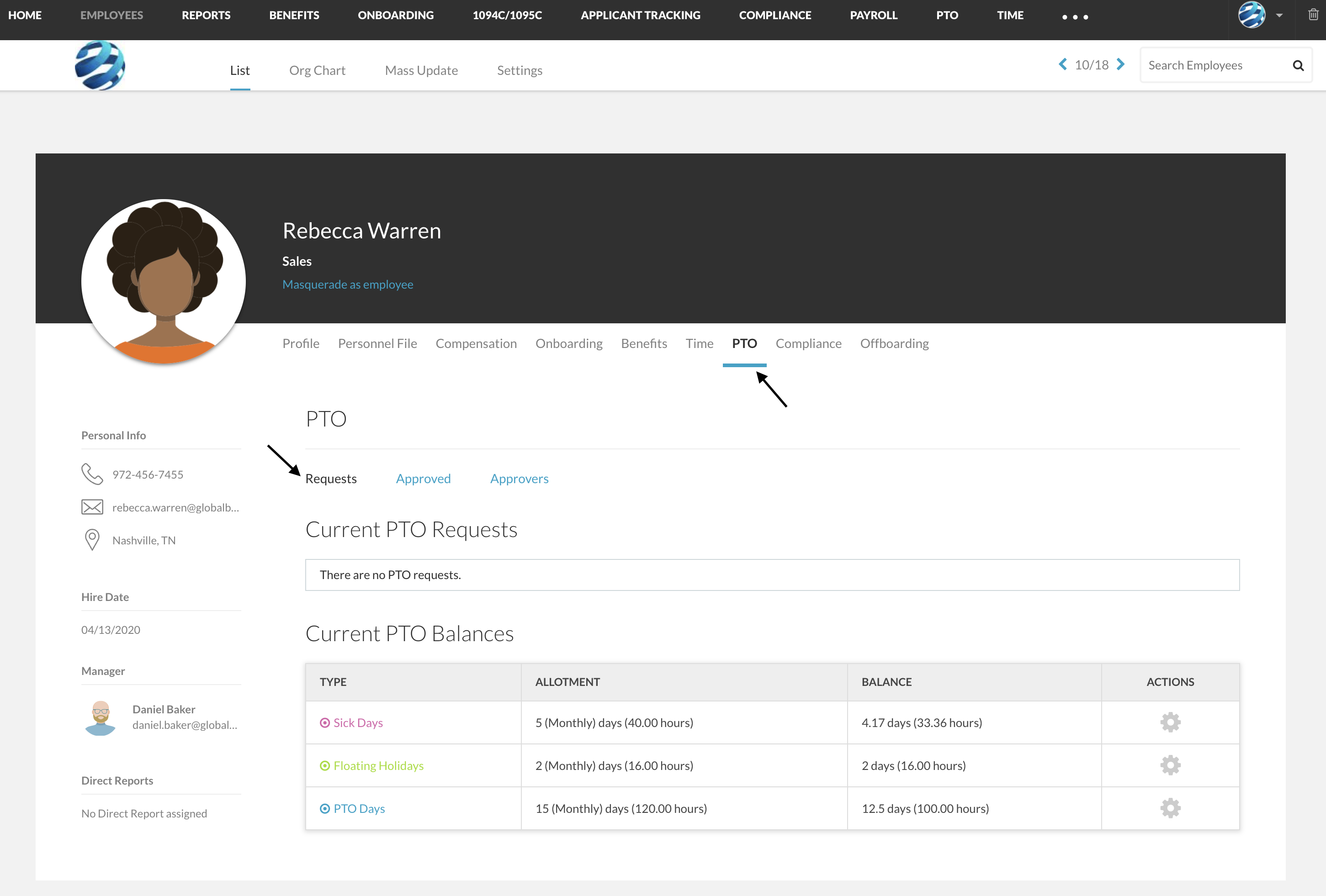The image size is (1326, 896).
Task: Open the employee Onboarding tab
Action: (x=569, y=343)
